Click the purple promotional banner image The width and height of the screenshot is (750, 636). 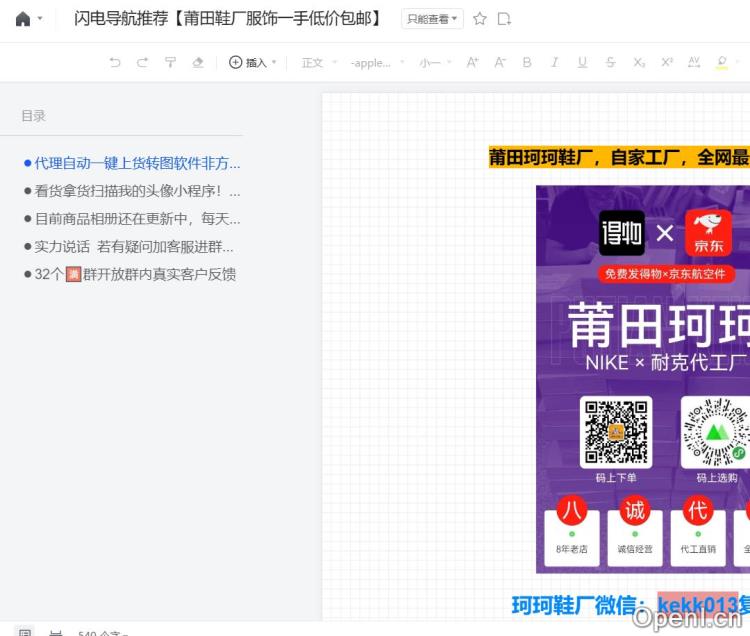point(643,379)
